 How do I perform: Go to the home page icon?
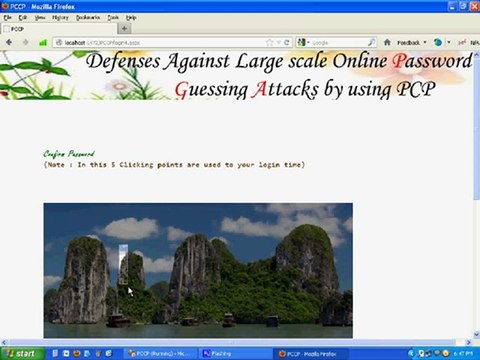[387, 42]
